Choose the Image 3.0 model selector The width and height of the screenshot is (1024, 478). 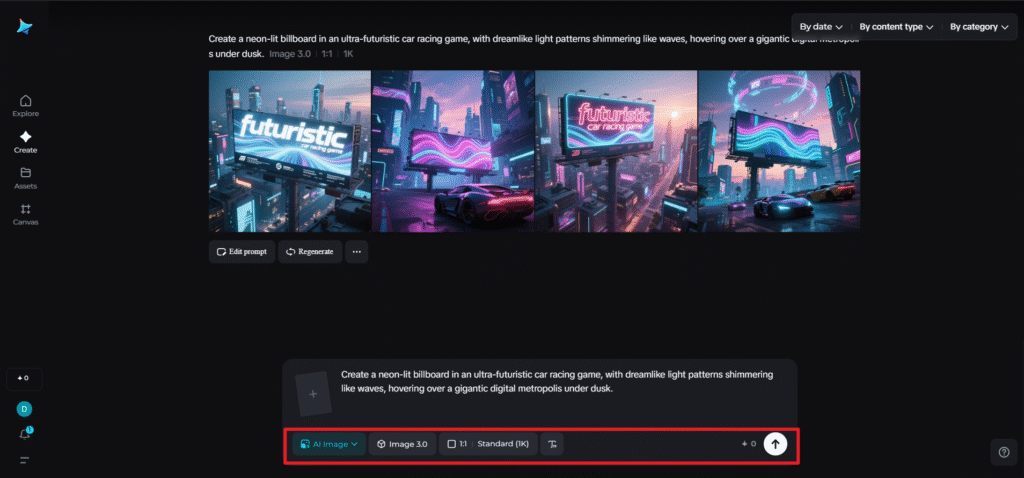402,444
